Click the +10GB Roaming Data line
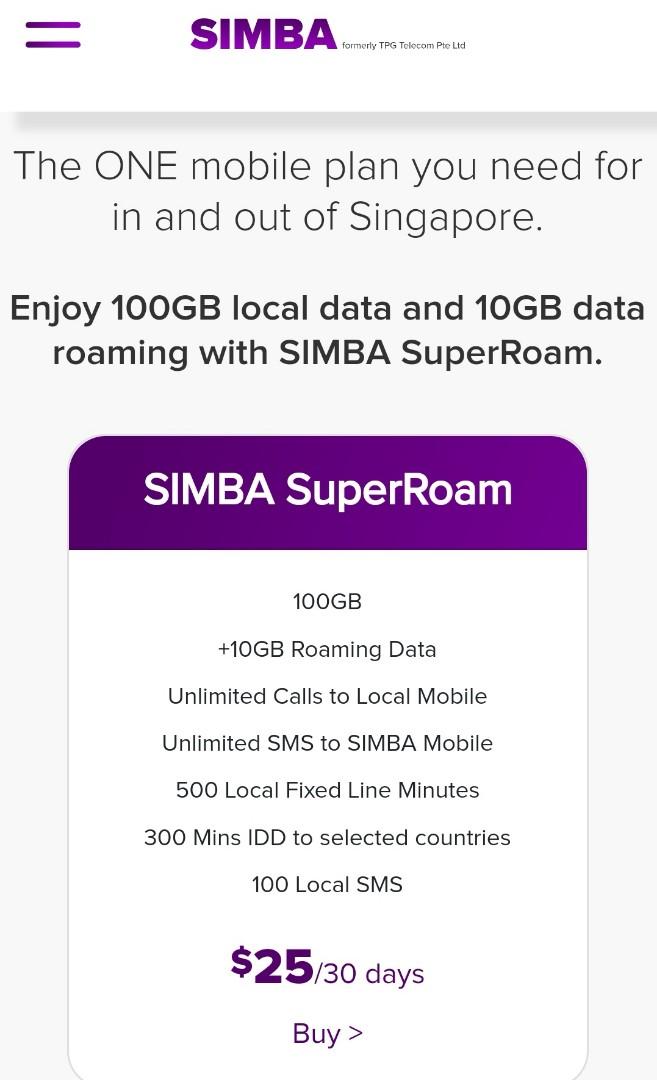The width and height of the screenshot is (657, 1080). point(327,649)
